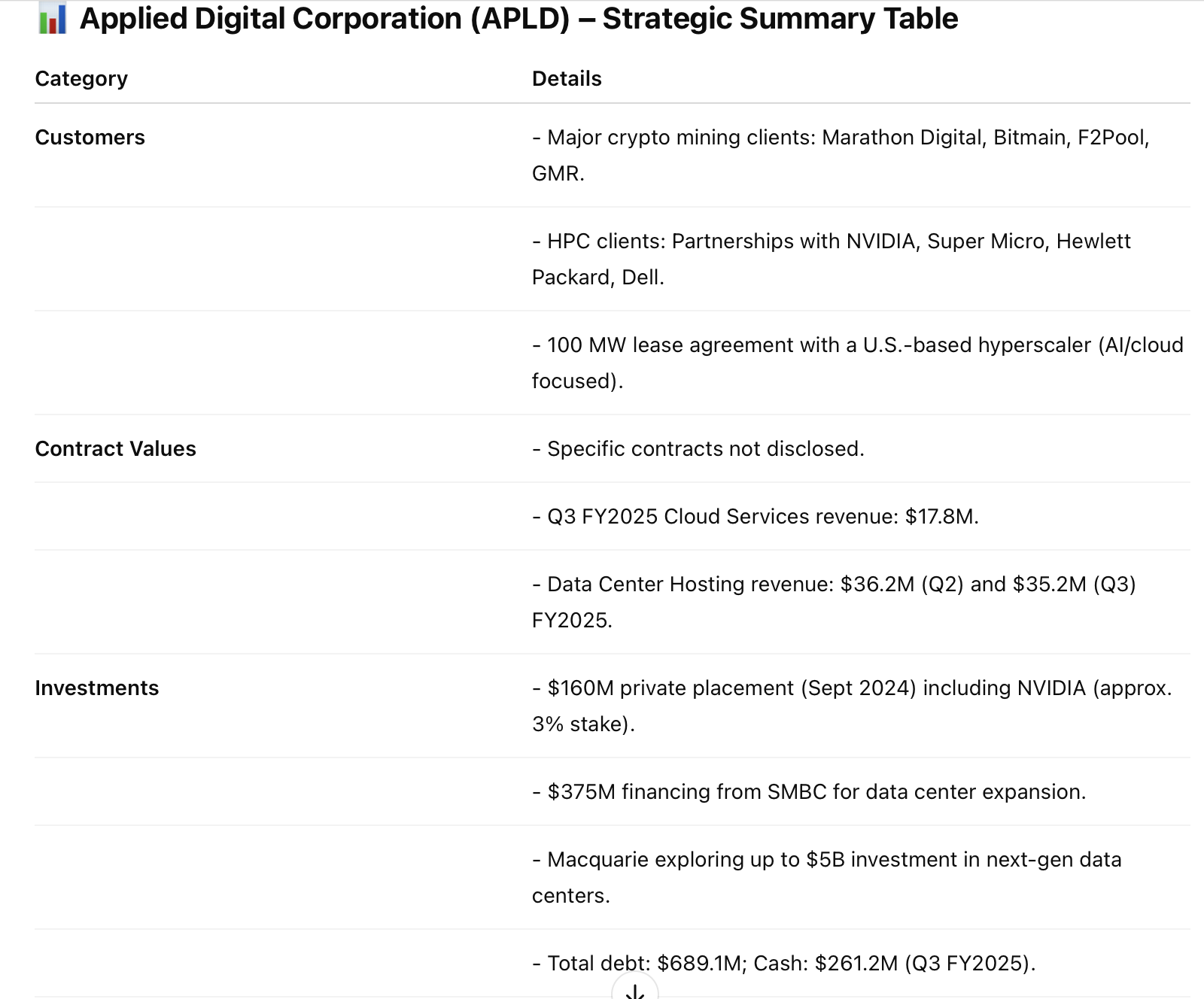Screen dimensions: 1204x999
Task: Click the Contract Values row label
Action: tap(115, 449)
